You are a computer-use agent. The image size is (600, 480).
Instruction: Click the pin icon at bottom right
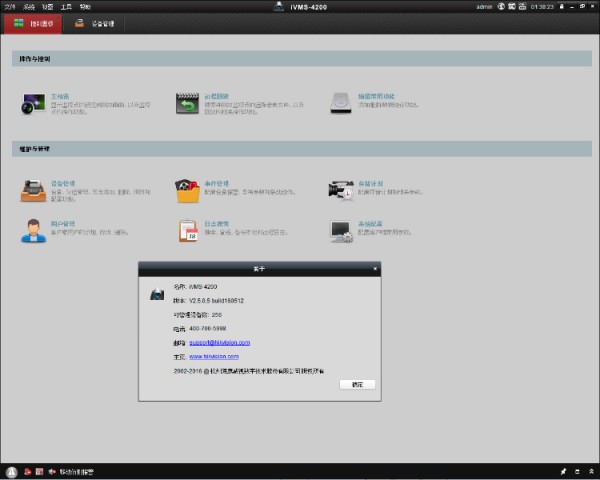[x=563, y=472]
